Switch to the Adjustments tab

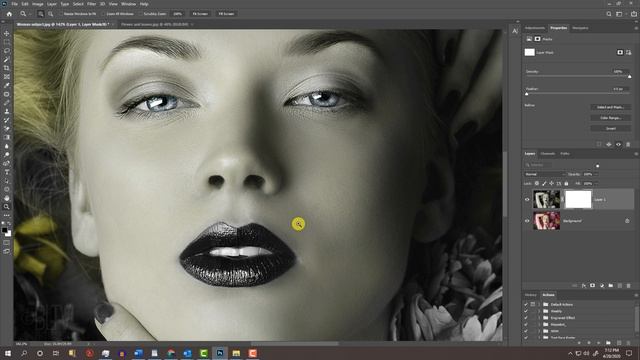click(x=535, y=28)
